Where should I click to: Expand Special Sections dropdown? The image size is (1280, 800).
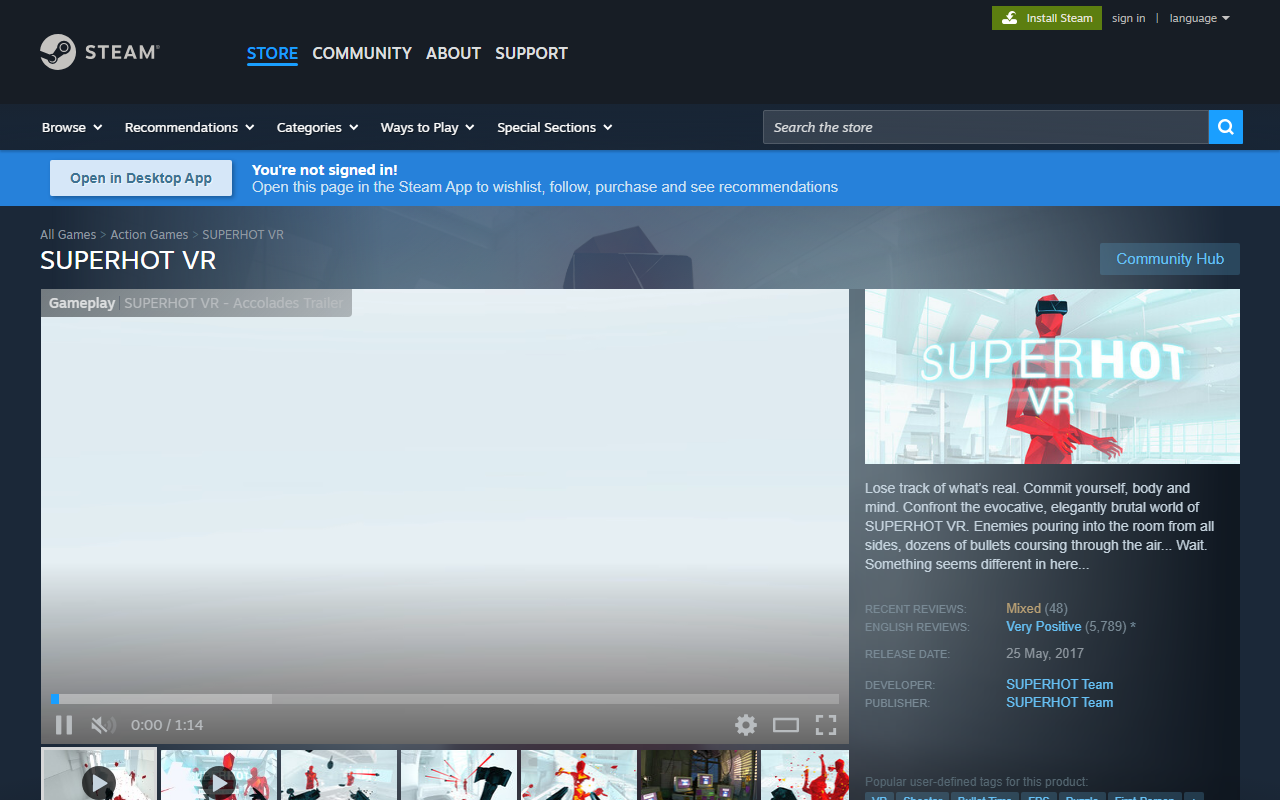(554, 127)
